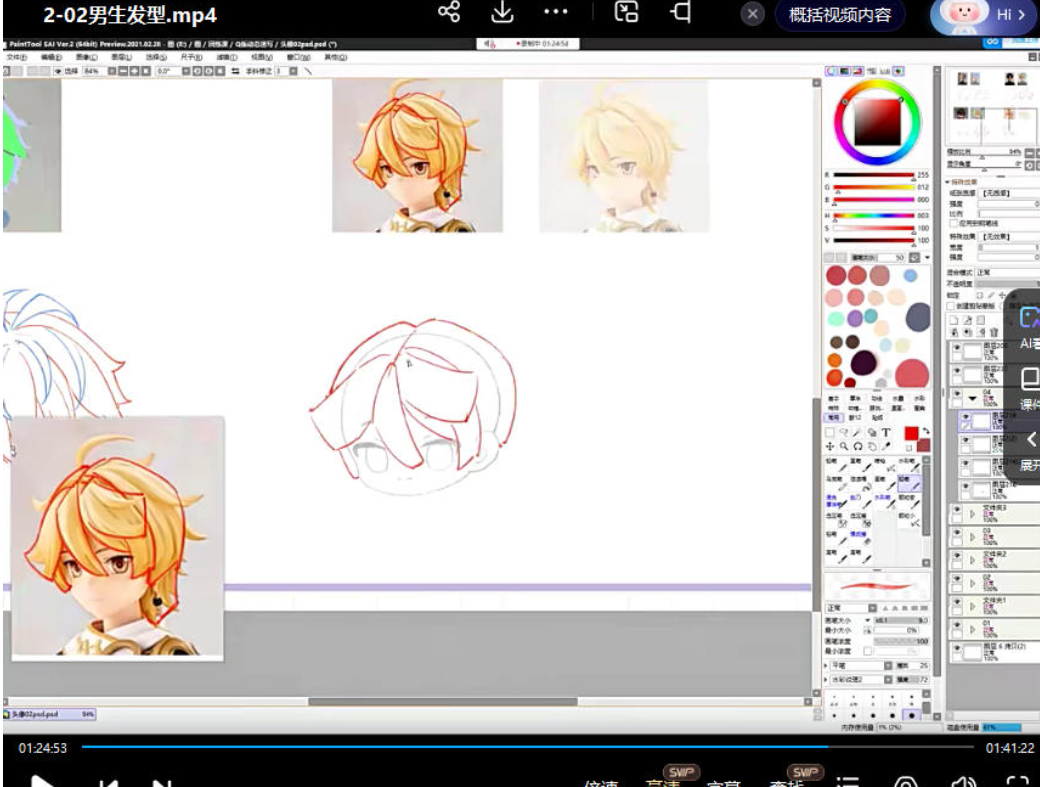This screenshot has width=1040, height=787.
Task: Click the color saturation square in color wheel
Action: click(x=877, y=122)
